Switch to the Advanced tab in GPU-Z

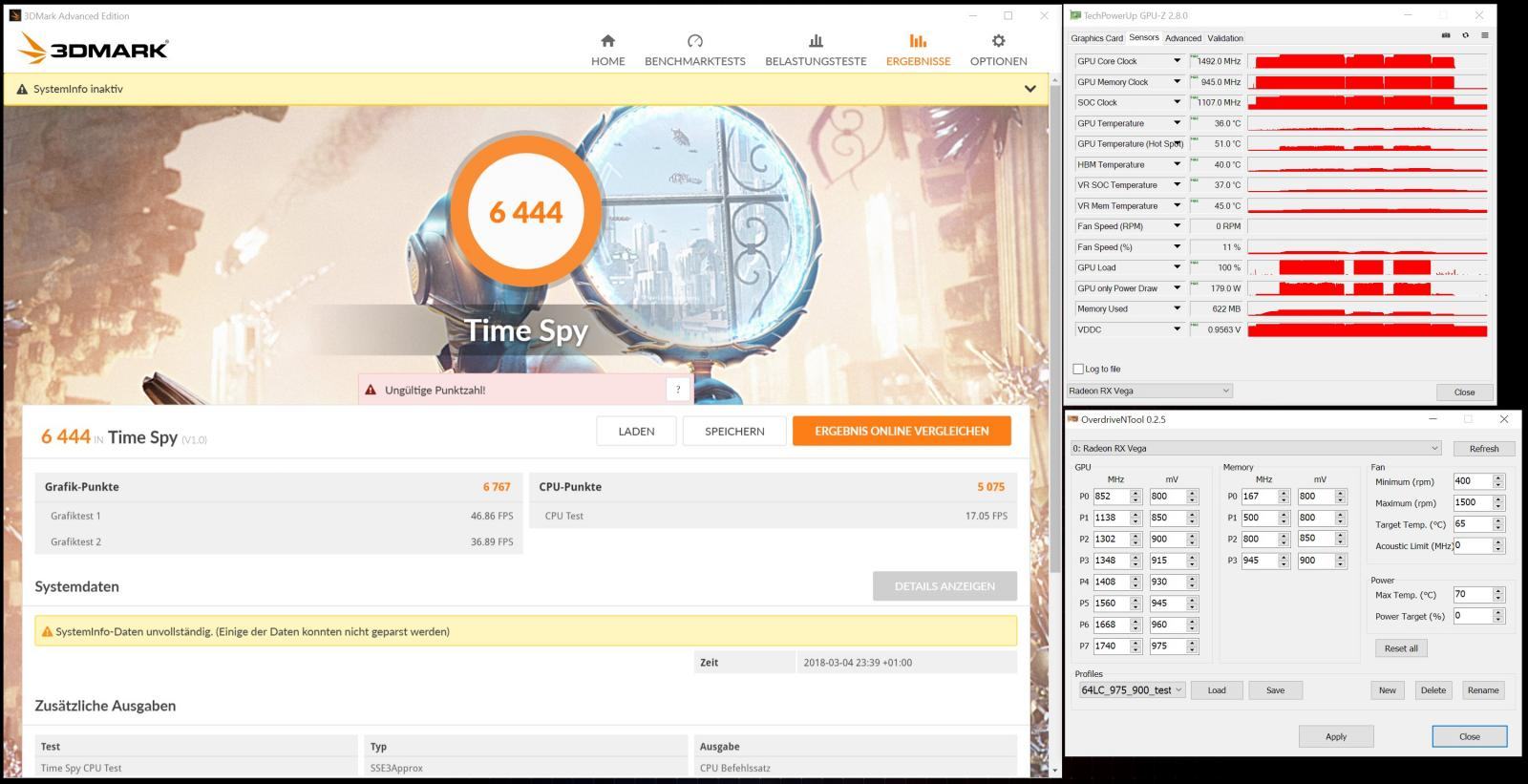(x=1183, y=38)
